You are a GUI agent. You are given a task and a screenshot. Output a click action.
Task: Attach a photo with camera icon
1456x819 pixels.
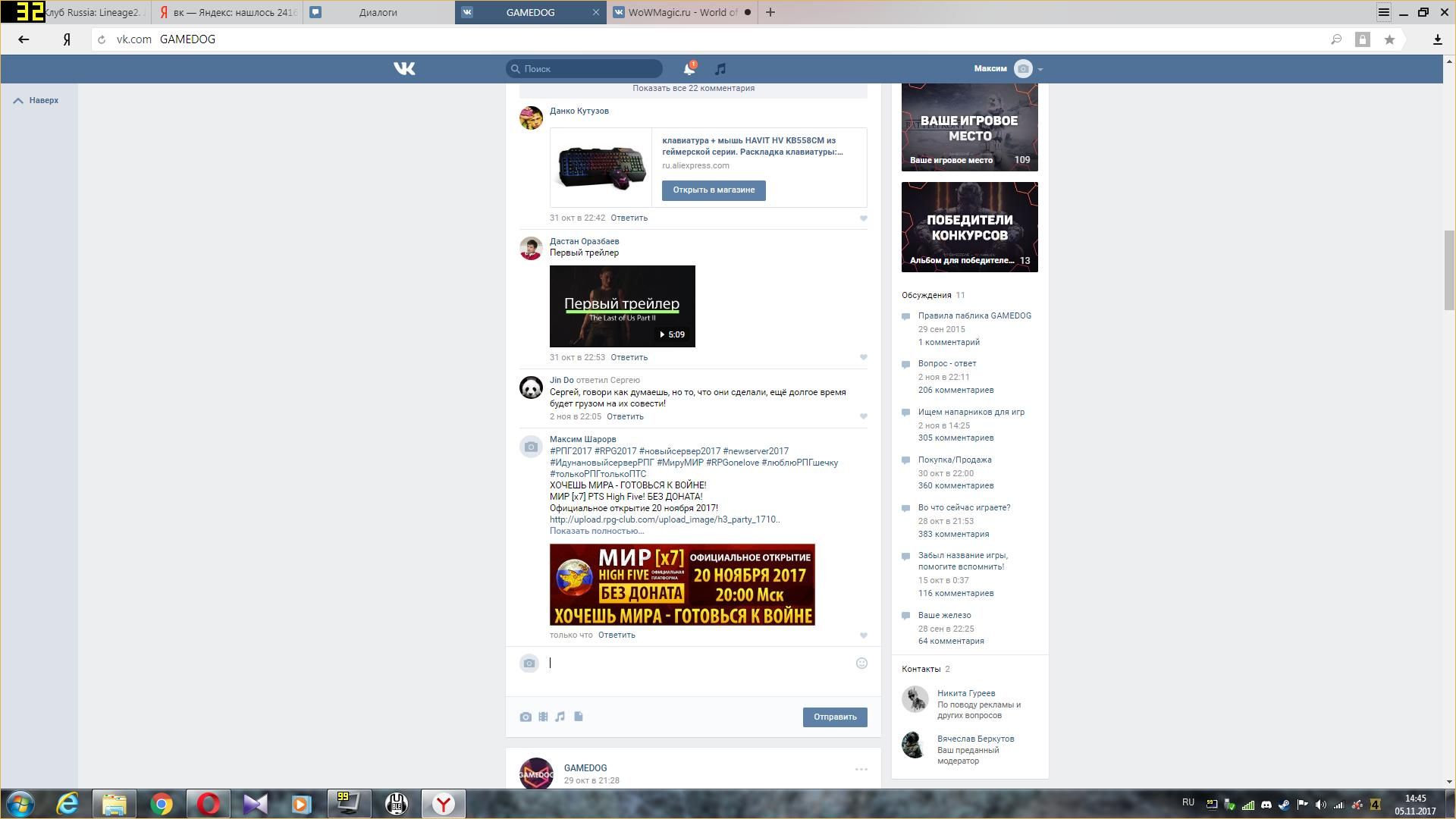point(526,717)
